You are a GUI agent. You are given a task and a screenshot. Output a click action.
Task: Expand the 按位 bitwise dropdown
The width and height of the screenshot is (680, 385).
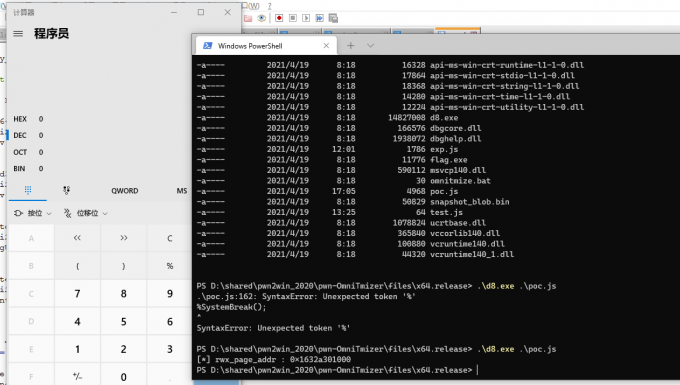(x=33, y=213)
